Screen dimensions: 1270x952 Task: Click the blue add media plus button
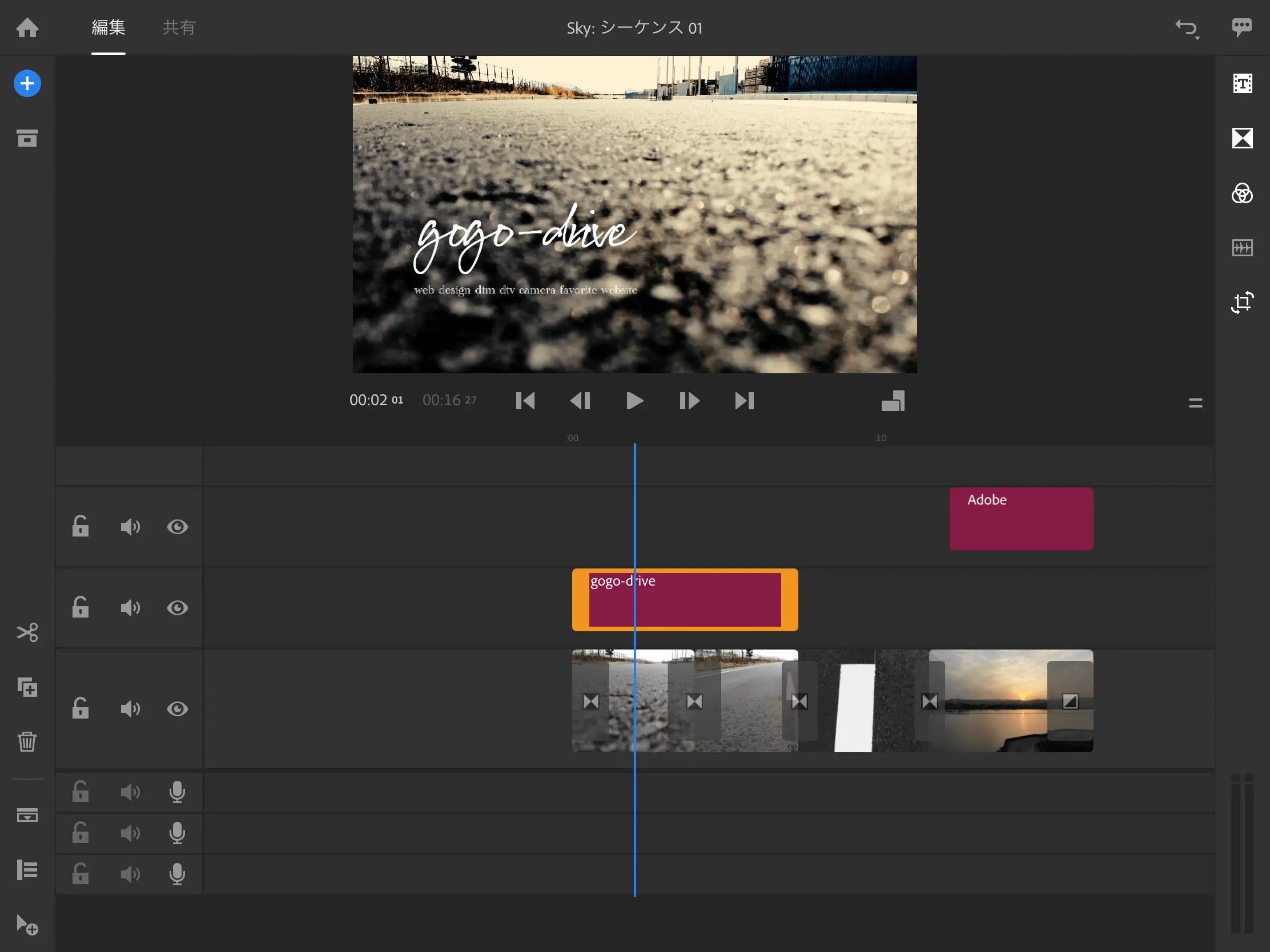click(27, 83)
